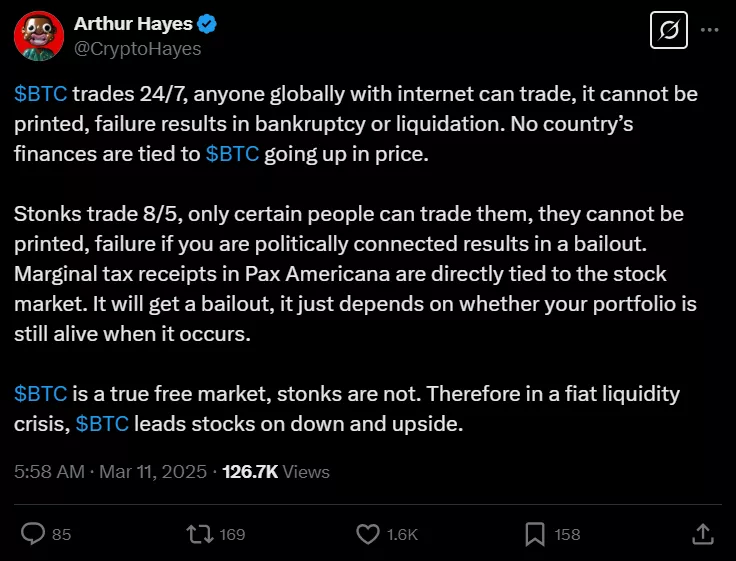View the 126.7K Views analytics
736x561 pixels.
[278, 471]
